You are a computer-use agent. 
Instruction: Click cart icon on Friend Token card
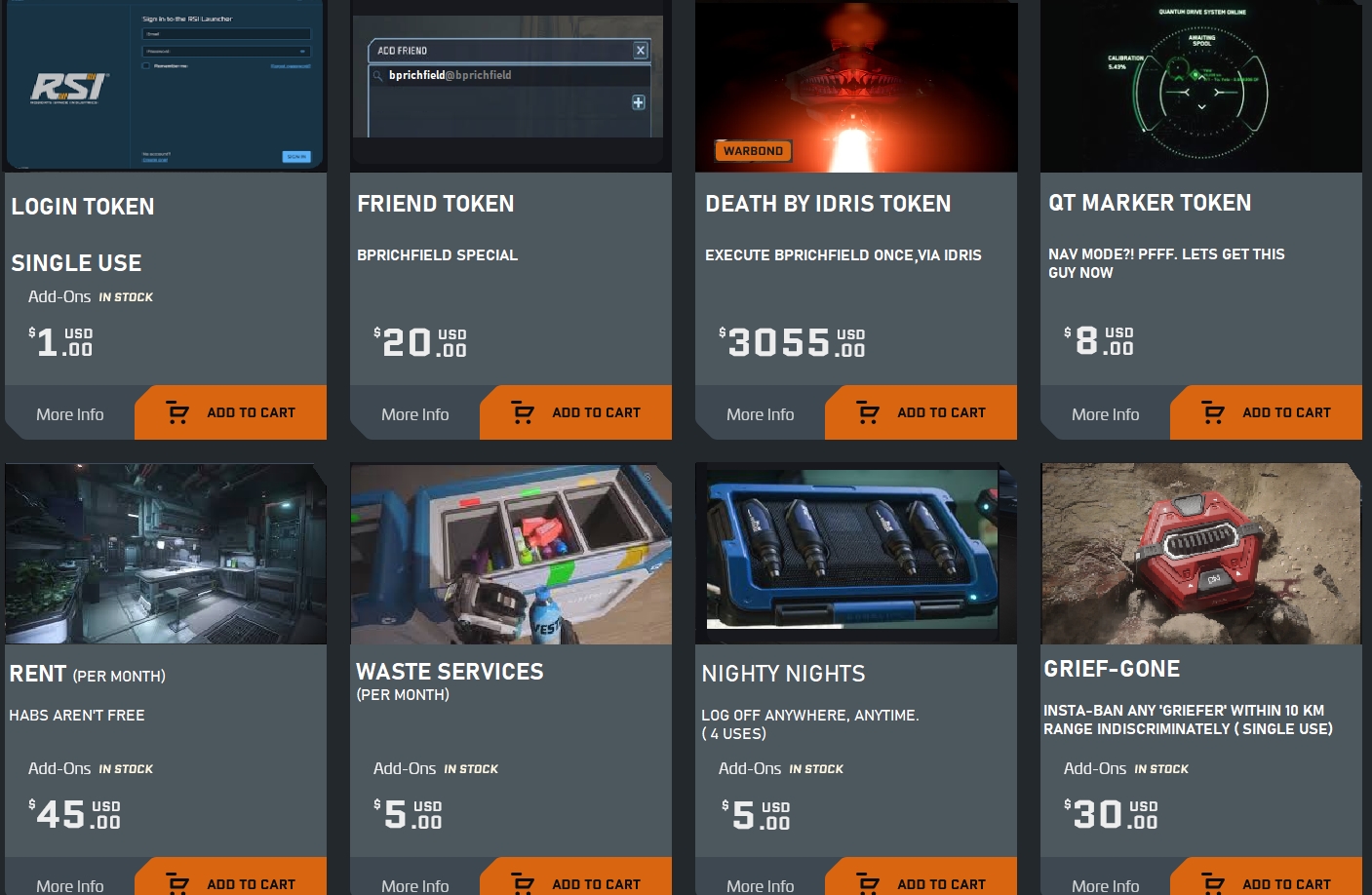(x=523, y=412)
